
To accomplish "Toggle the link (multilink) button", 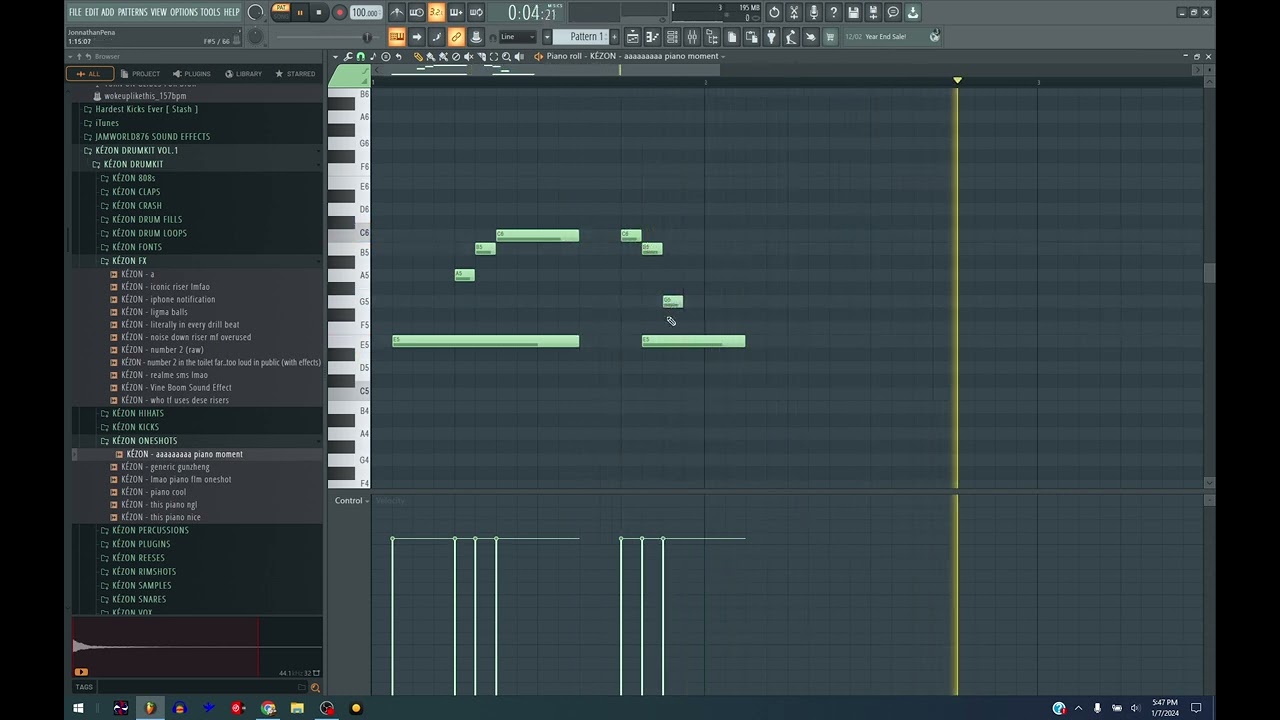I will (x=455, y=36).
